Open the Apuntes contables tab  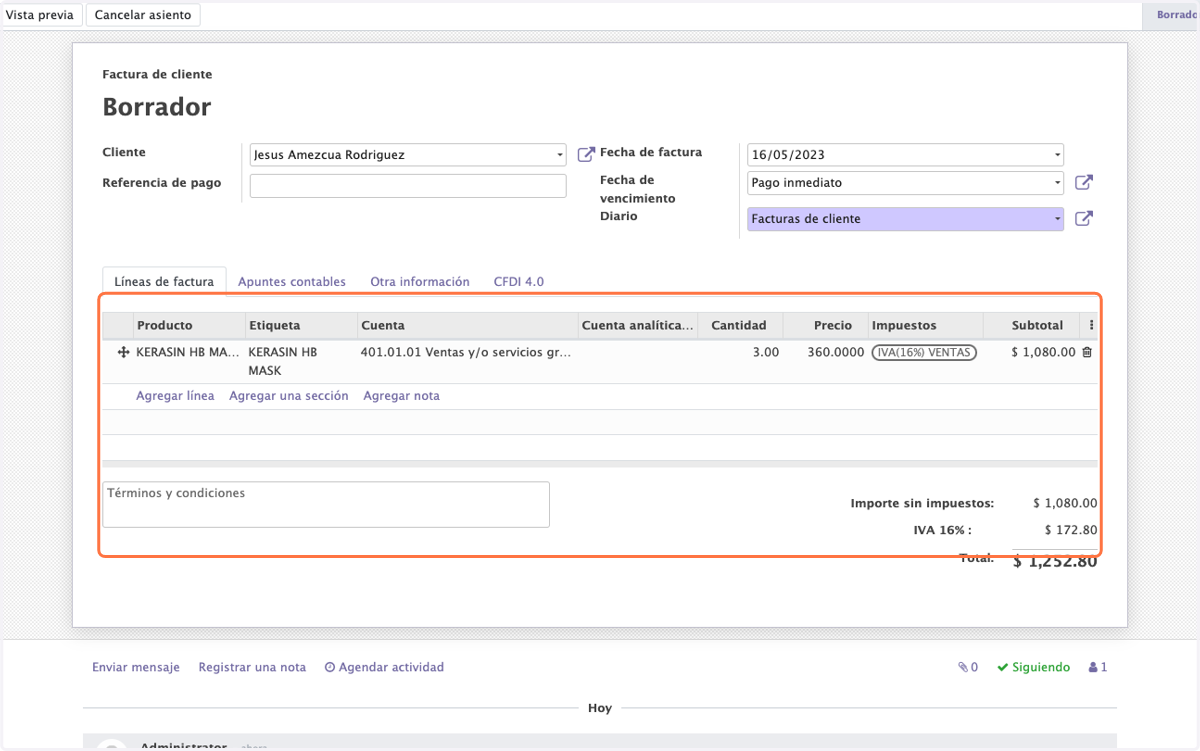pyautogui.click(x=292, y=282)
